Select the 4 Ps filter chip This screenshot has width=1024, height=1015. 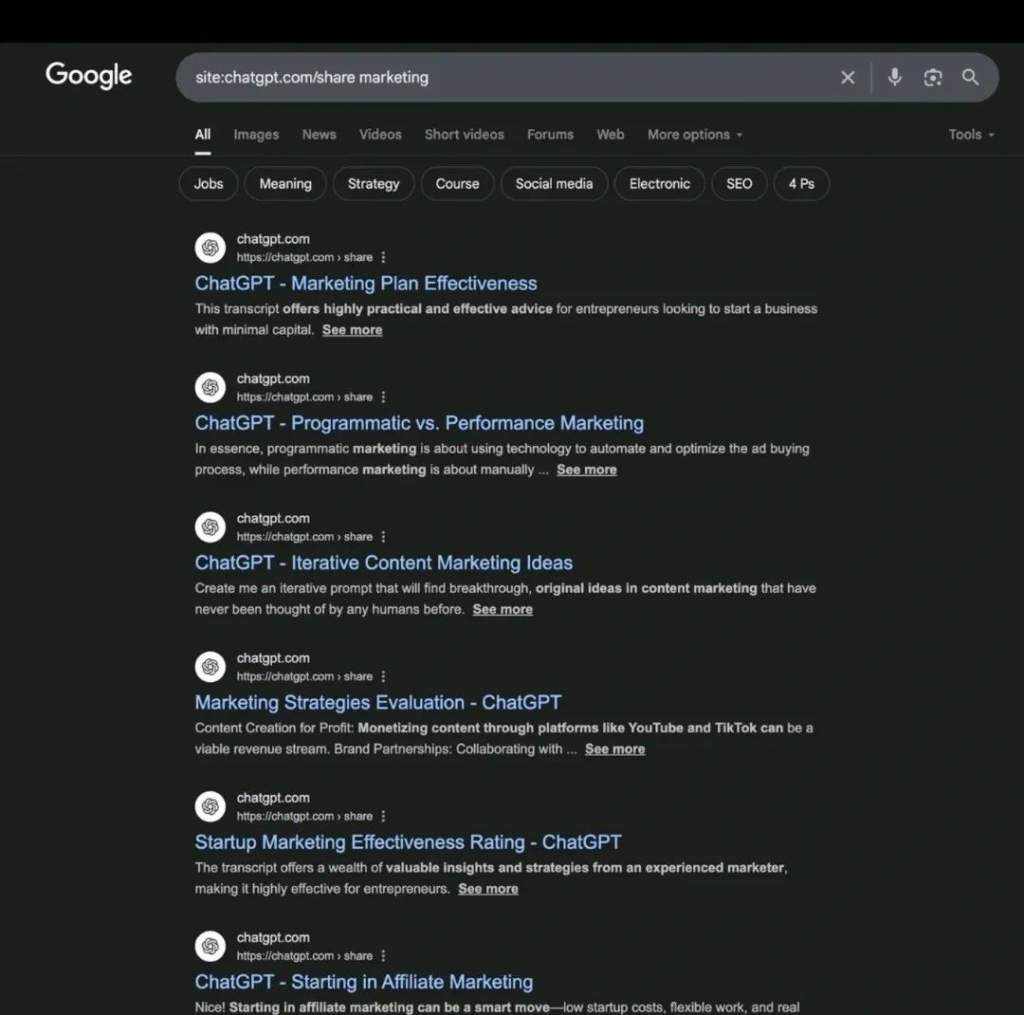(801, 184)
